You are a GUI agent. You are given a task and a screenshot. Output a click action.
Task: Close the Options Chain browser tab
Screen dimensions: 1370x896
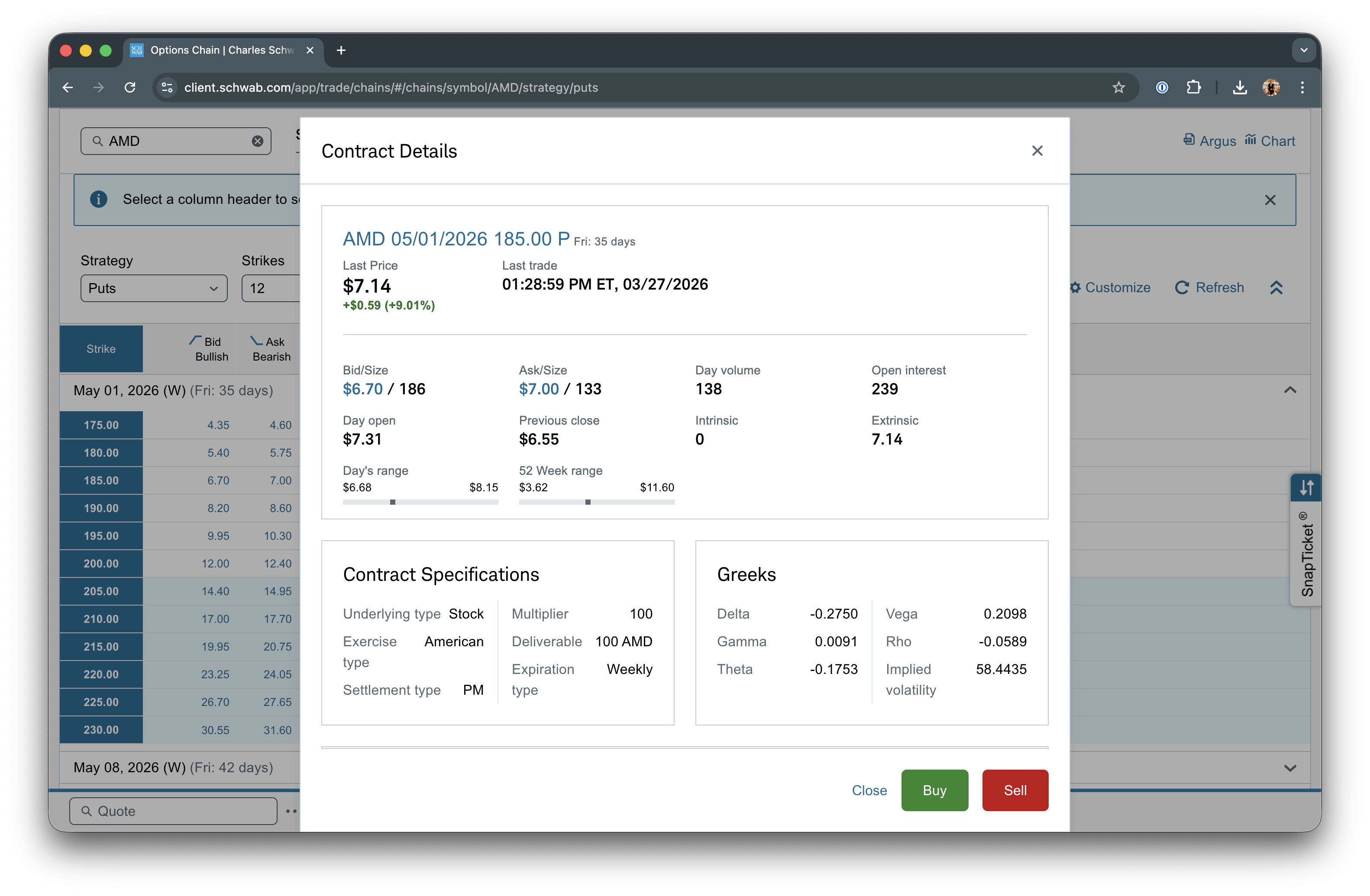(x=310, y=50)
